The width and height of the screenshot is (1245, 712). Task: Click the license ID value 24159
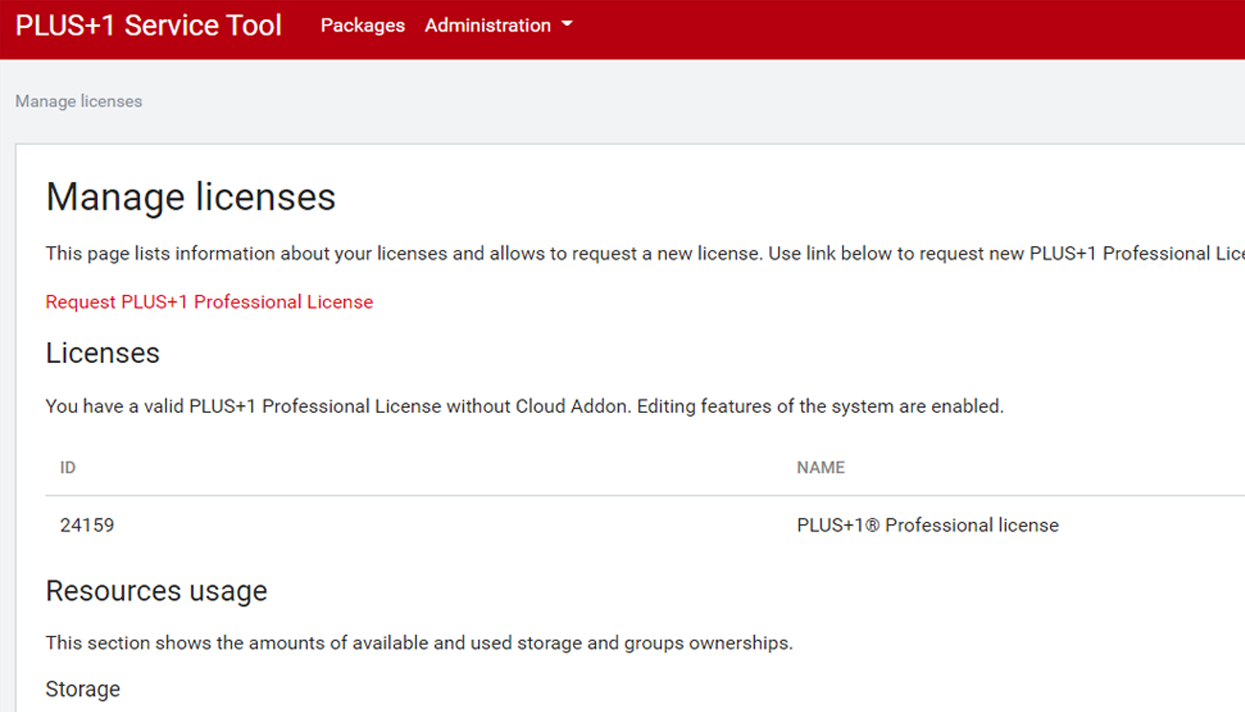(x=86, y=525)
